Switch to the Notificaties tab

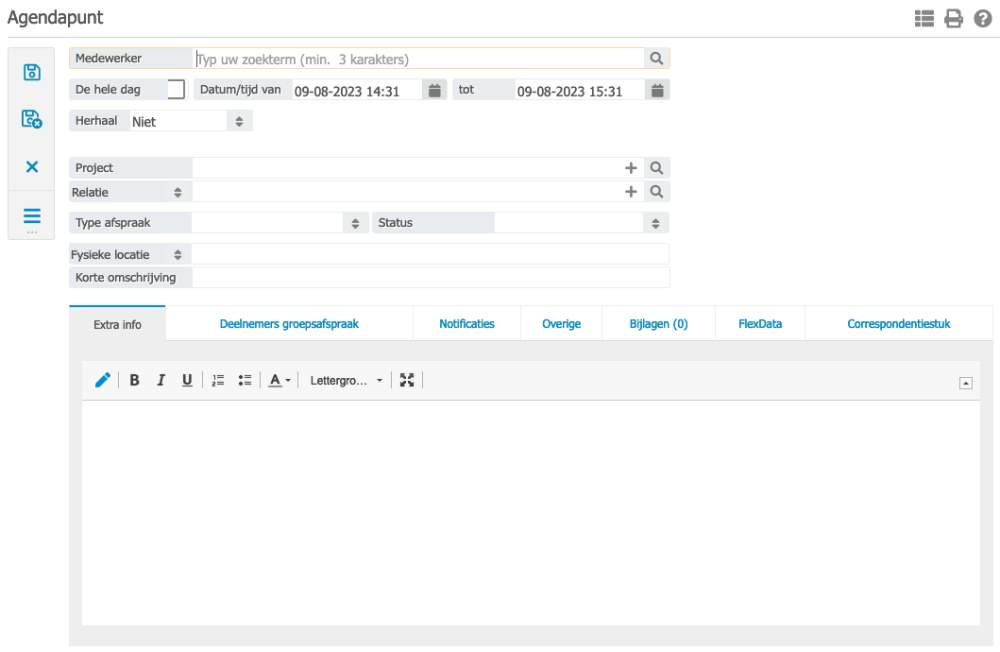click(x=467, y=323)
